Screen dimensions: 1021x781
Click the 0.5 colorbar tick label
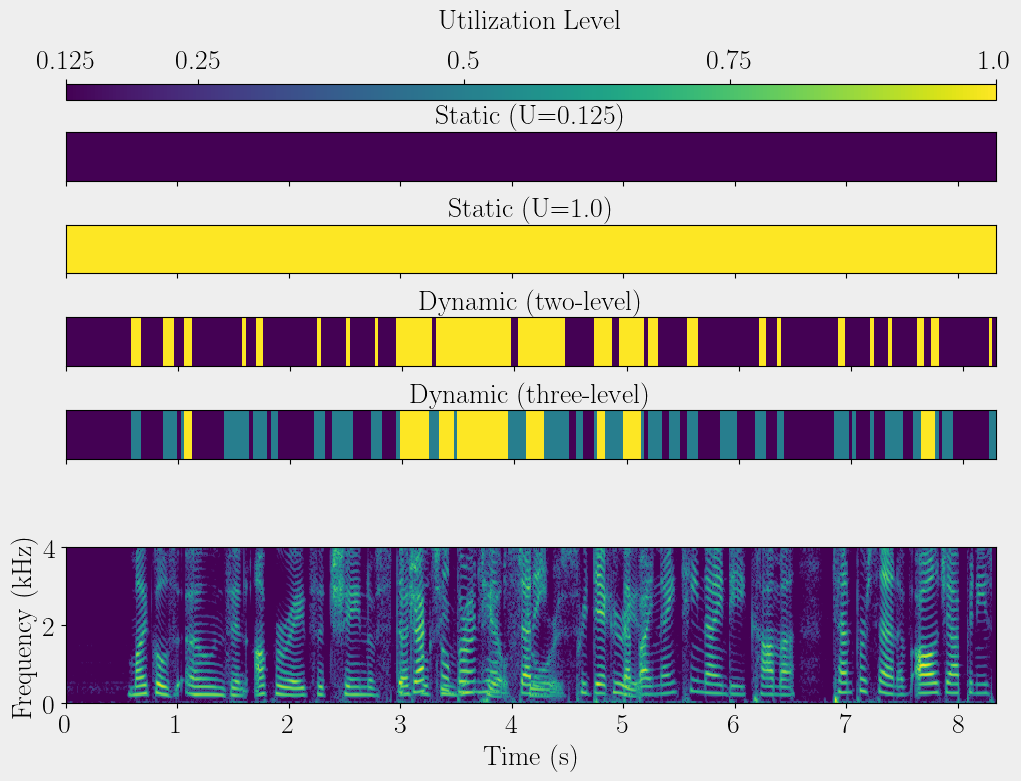coord(463,61)
